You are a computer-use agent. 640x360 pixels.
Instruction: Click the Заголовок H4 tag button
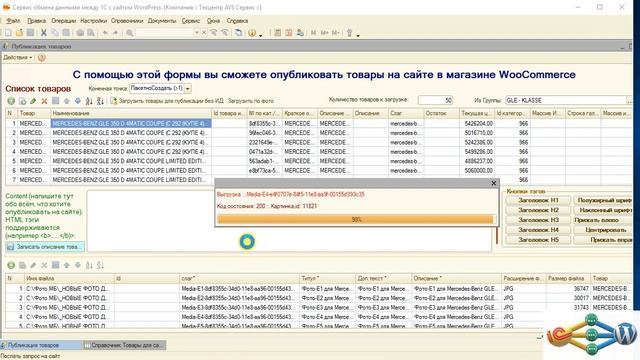click(538, 230)
